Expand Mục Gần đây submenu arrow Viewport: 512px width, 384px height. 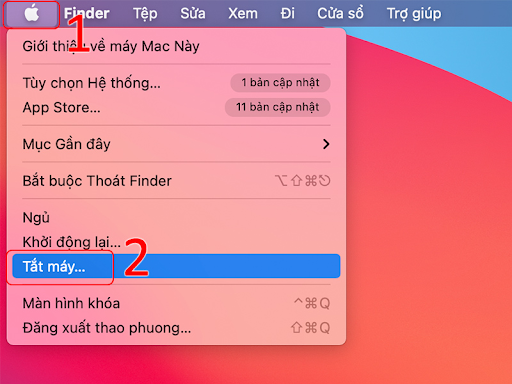click(326, 144)
